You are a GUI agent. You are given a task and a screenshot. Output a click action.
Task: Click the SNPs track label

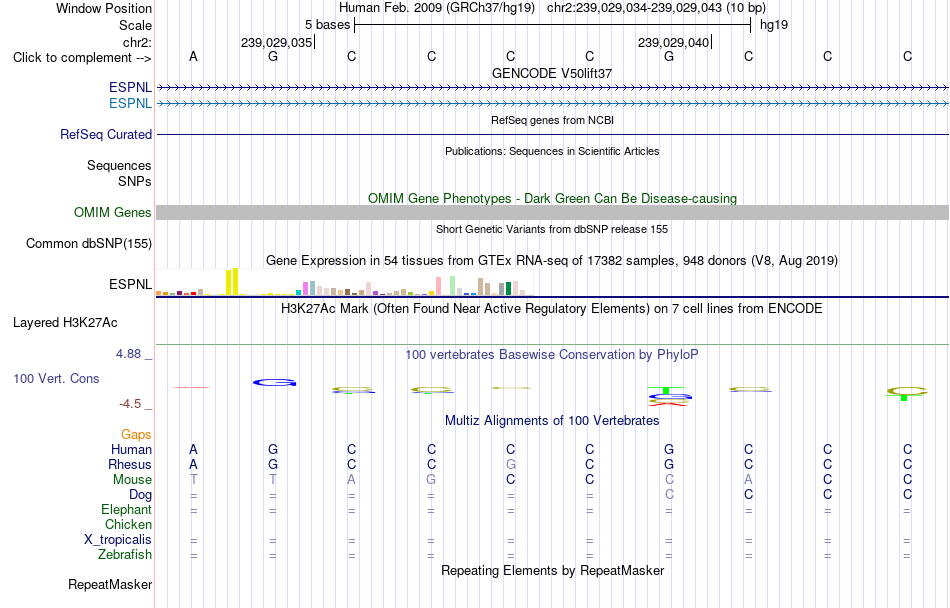[135, 181]
